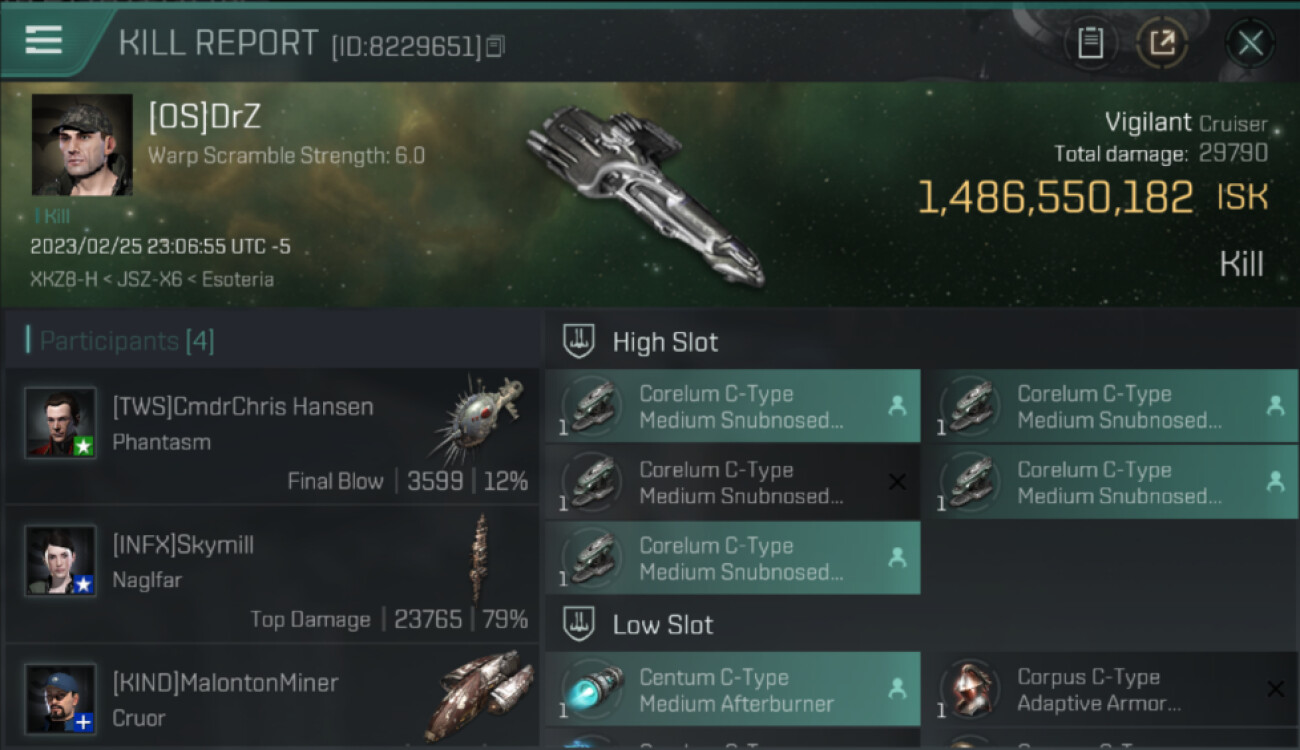Select the Centum C-Type Medium Afterburner item

[733, 689]
